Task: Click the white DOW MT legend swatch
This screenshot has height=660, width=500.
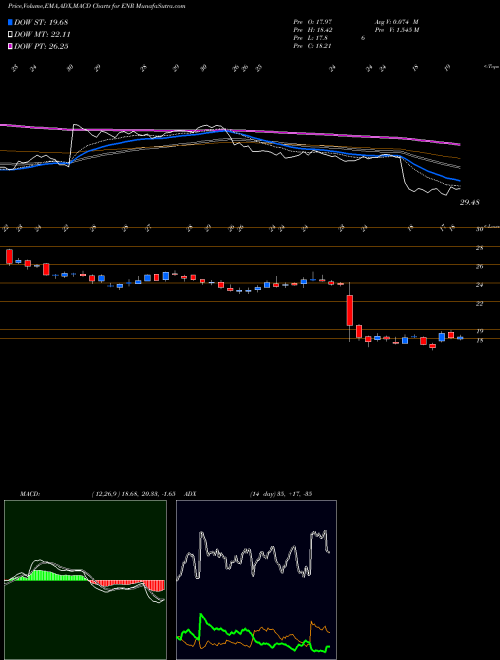Action: click(10, 35)
